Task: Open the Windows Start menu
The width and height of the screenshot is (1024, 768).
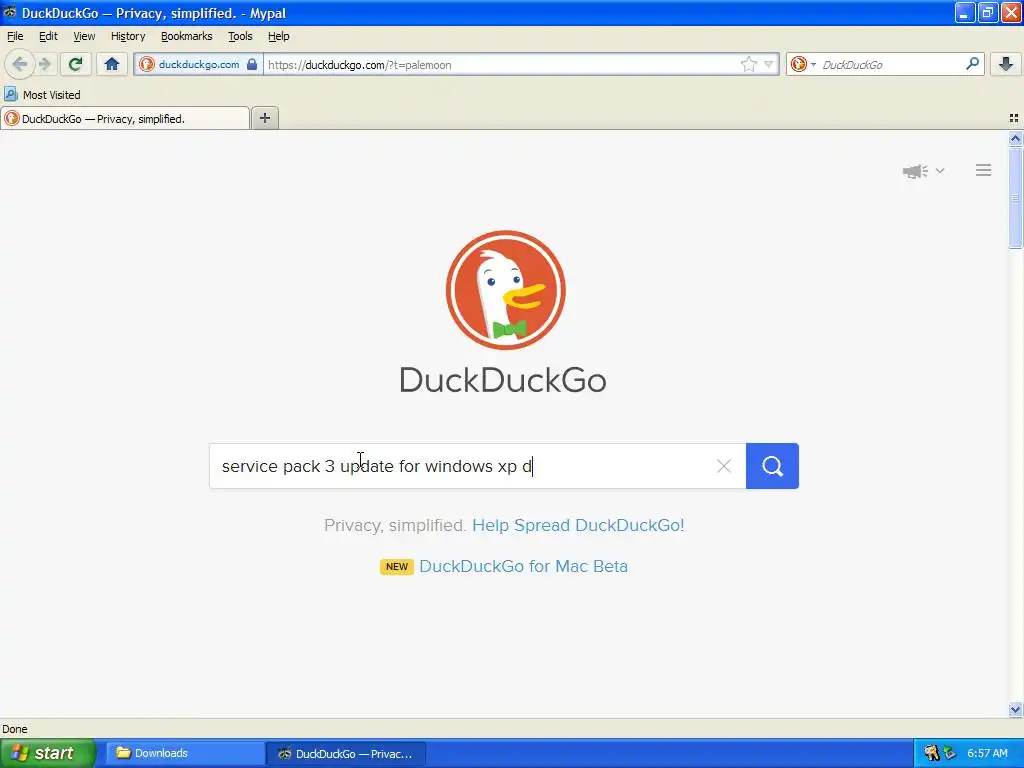Action: [x=48, y=754]
